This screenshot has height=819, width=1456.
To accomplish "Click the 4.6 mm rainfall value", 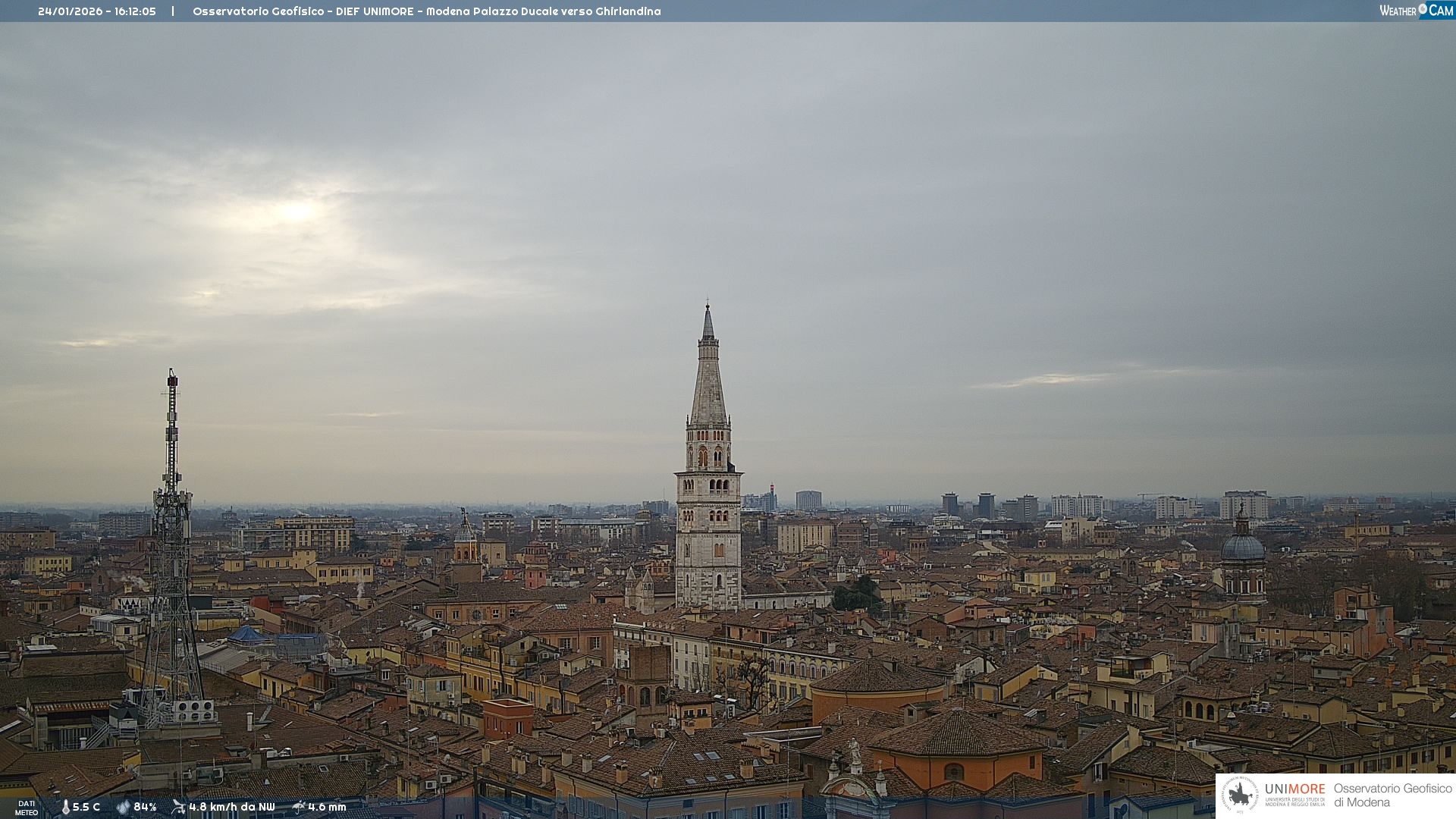I will tap(327, 808).
